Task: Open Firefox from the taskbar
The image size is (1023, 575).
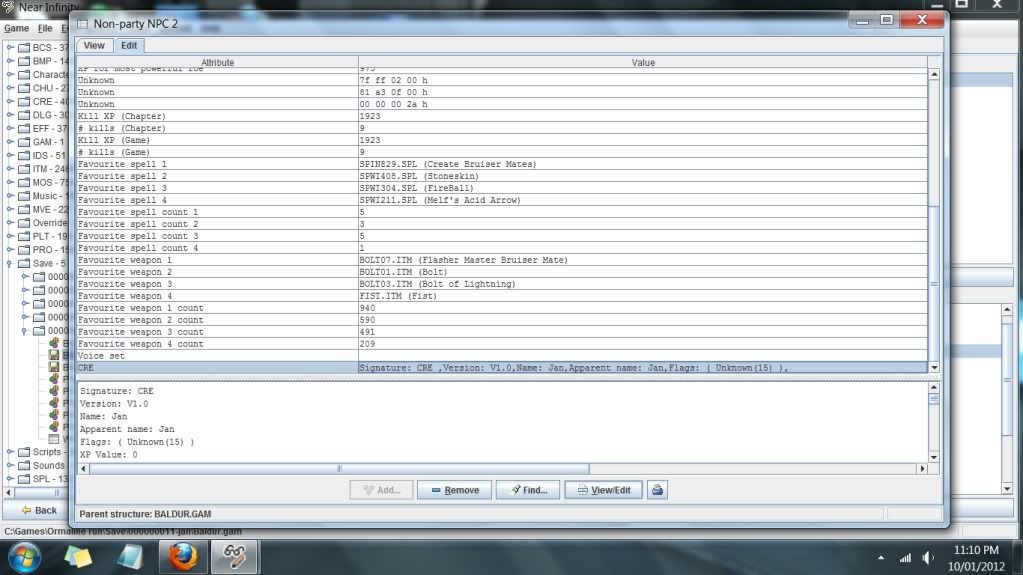Action: 183,557
